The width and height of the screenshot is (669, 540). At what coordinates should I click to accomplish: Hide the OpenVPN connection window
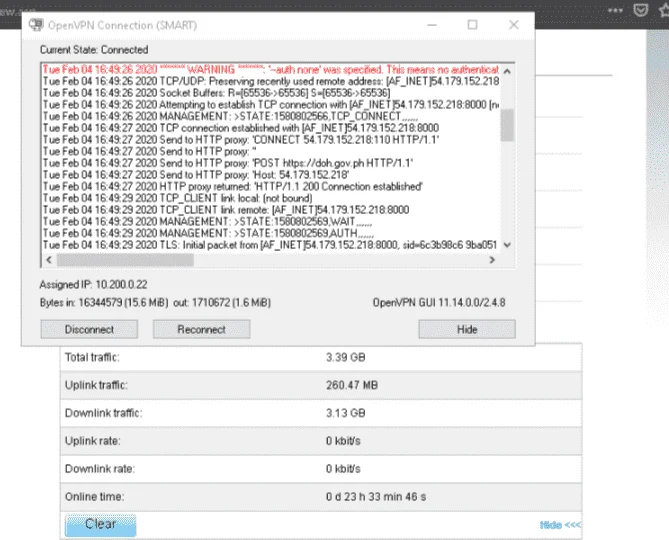pyautogui.click(x=467, y=329)
